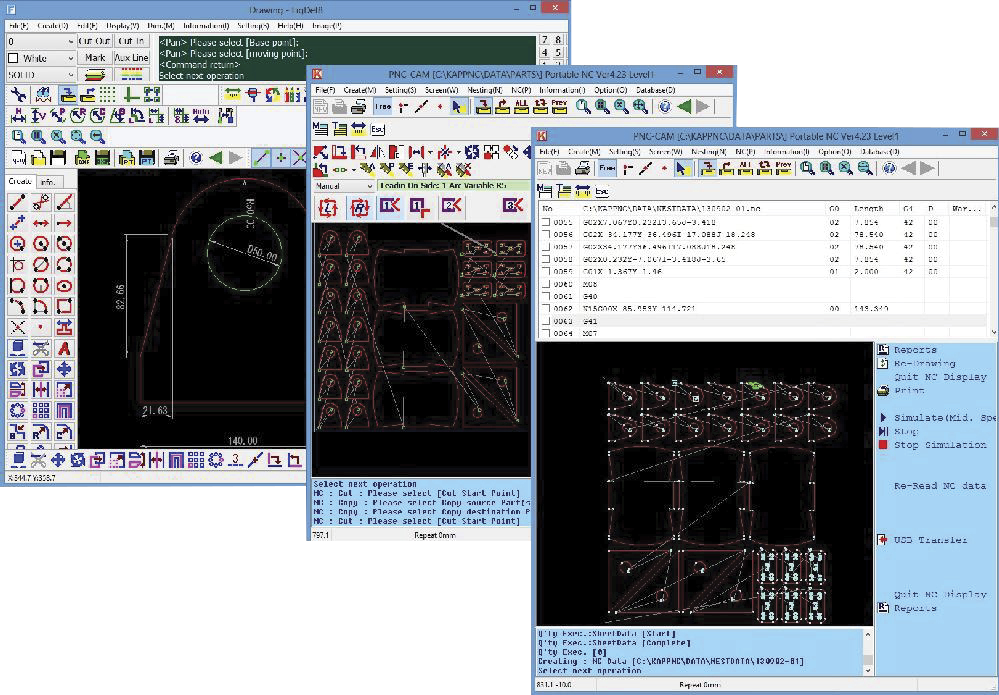Click the Esc icon in the middle PNC-CAM window
The height and width of the screenshot is (695, 999).
[379, 129]
